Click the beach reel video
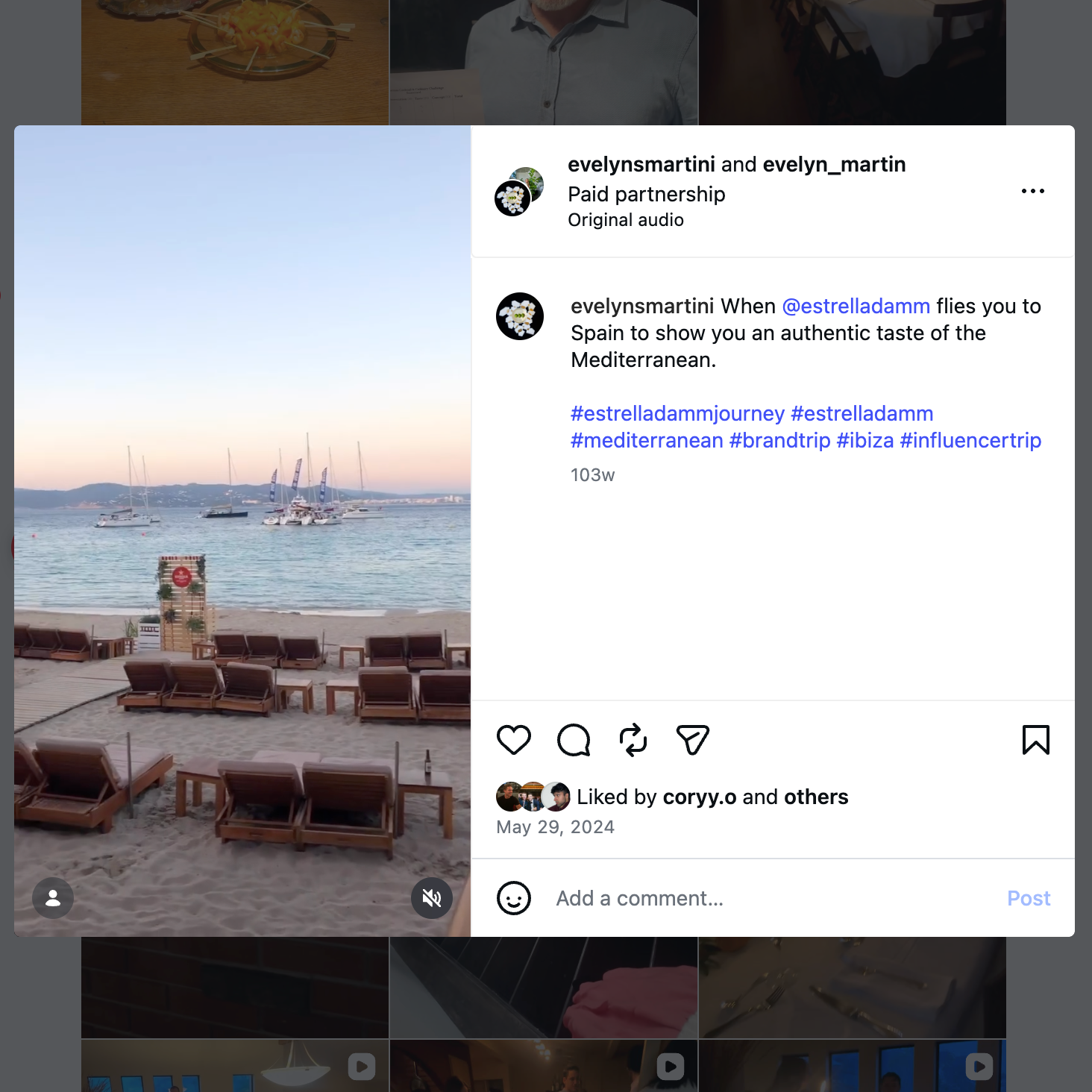1092x1092 pixels. coord(242,531)
